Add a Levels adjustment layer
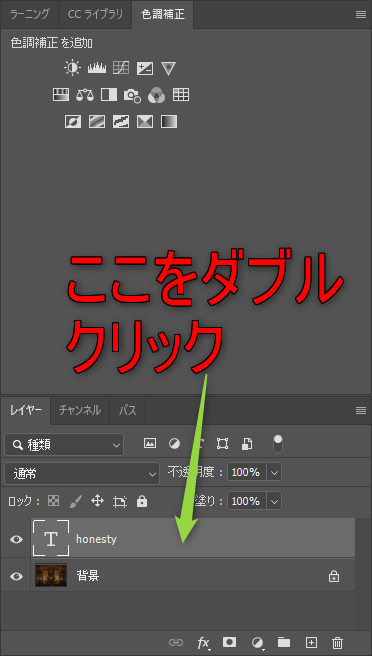This screenshot has height=656, width=372. [x=97, y=68]
